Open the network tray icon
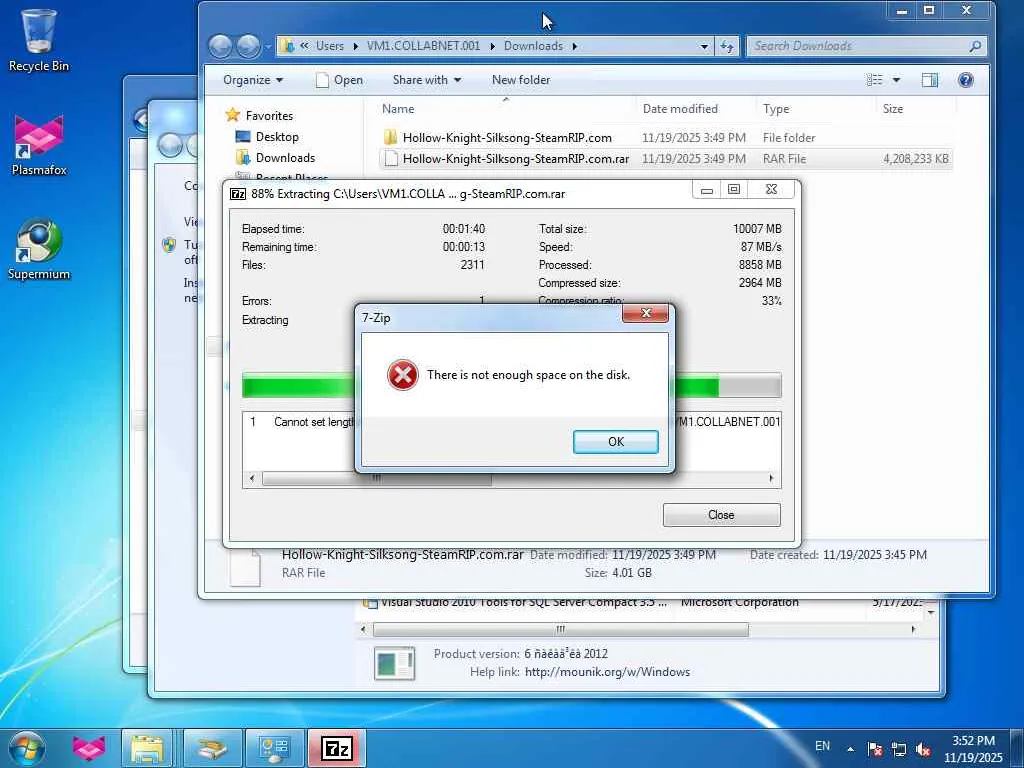 tap(899, 749)
